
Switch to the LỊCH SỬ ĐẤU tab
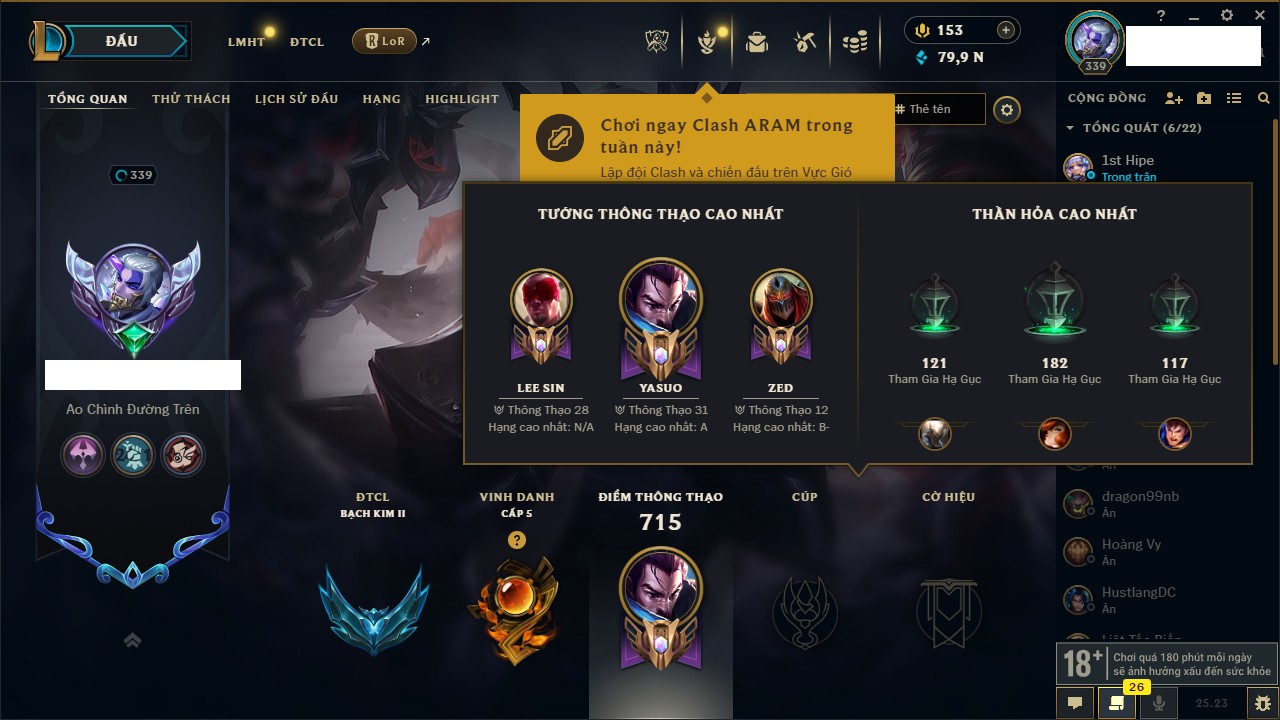(x=296, y=99)
